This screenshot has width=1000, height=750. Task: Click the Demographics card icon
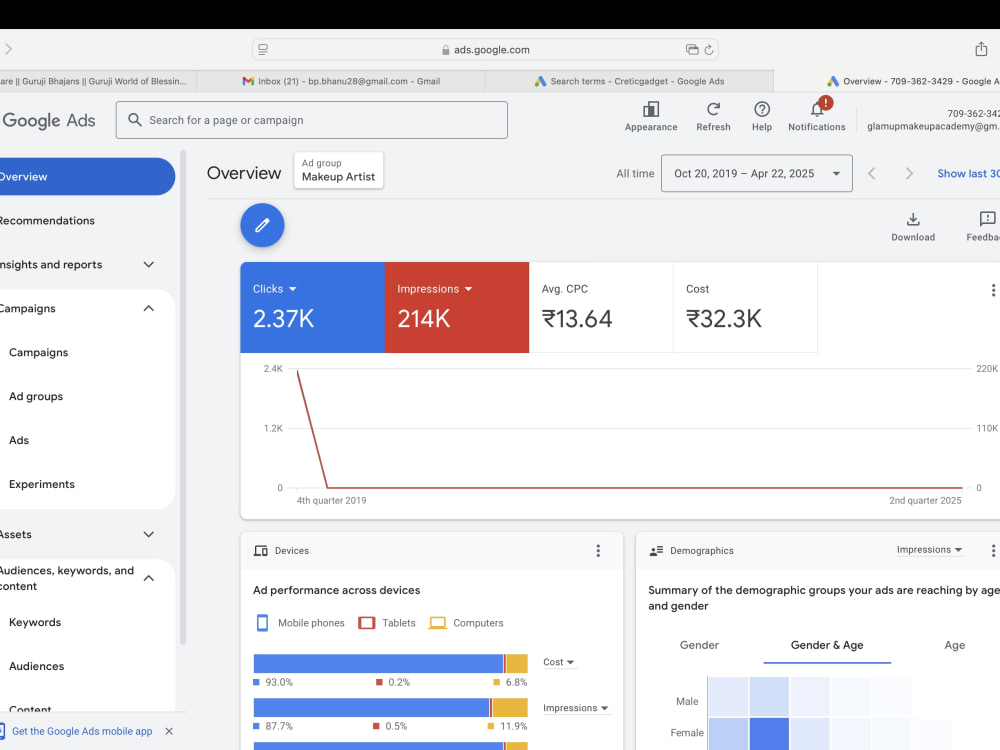(x=656, y=550)
